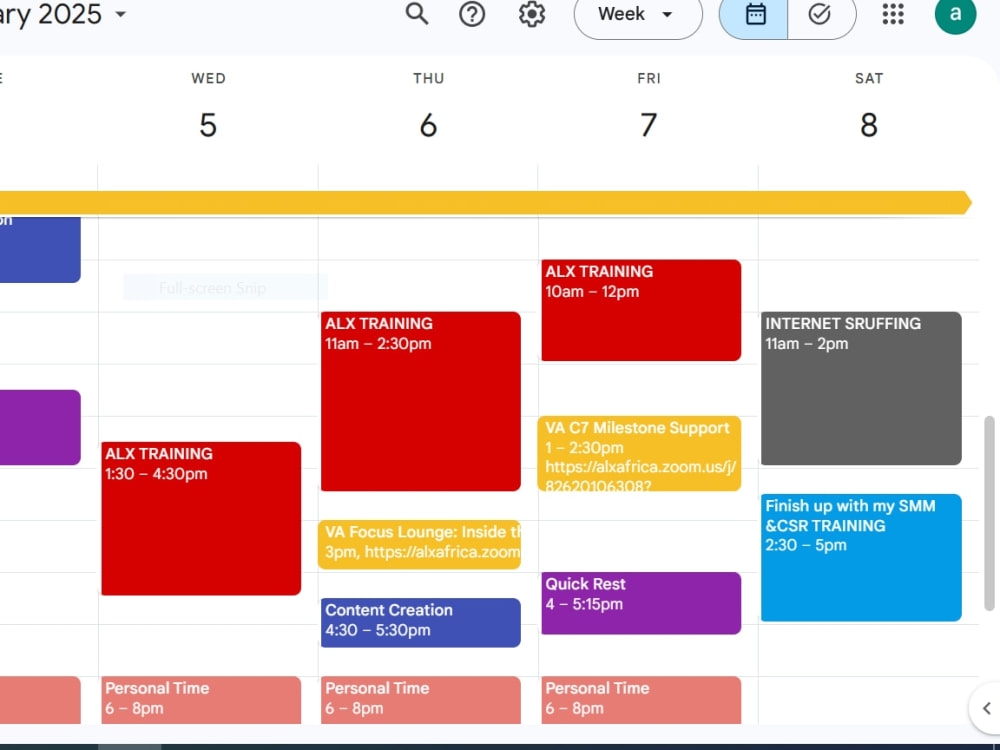1000x750 pixels.
Task: Select Saturday 8 date header
Action: [869, 124]
